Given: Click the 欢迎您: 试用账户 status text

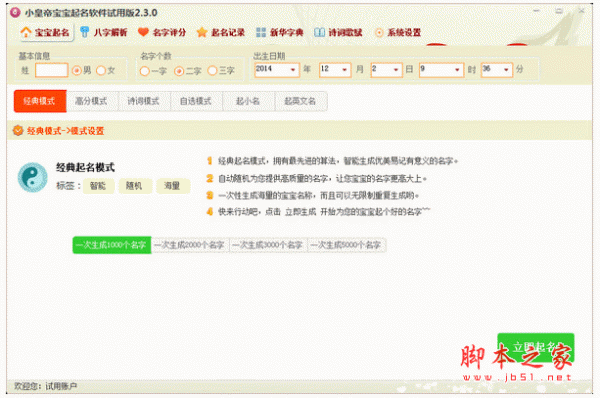Looking at the screenshot, I should point(46,386).
